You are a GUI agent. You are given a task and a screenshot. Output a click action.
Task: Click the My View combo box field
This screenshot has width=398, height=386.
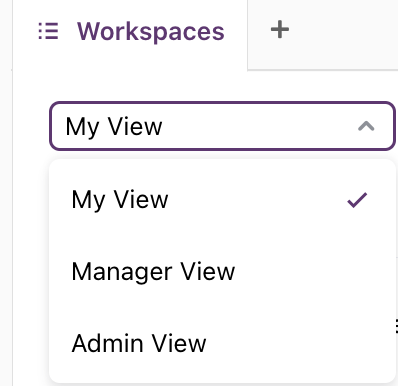click(222, 126)
